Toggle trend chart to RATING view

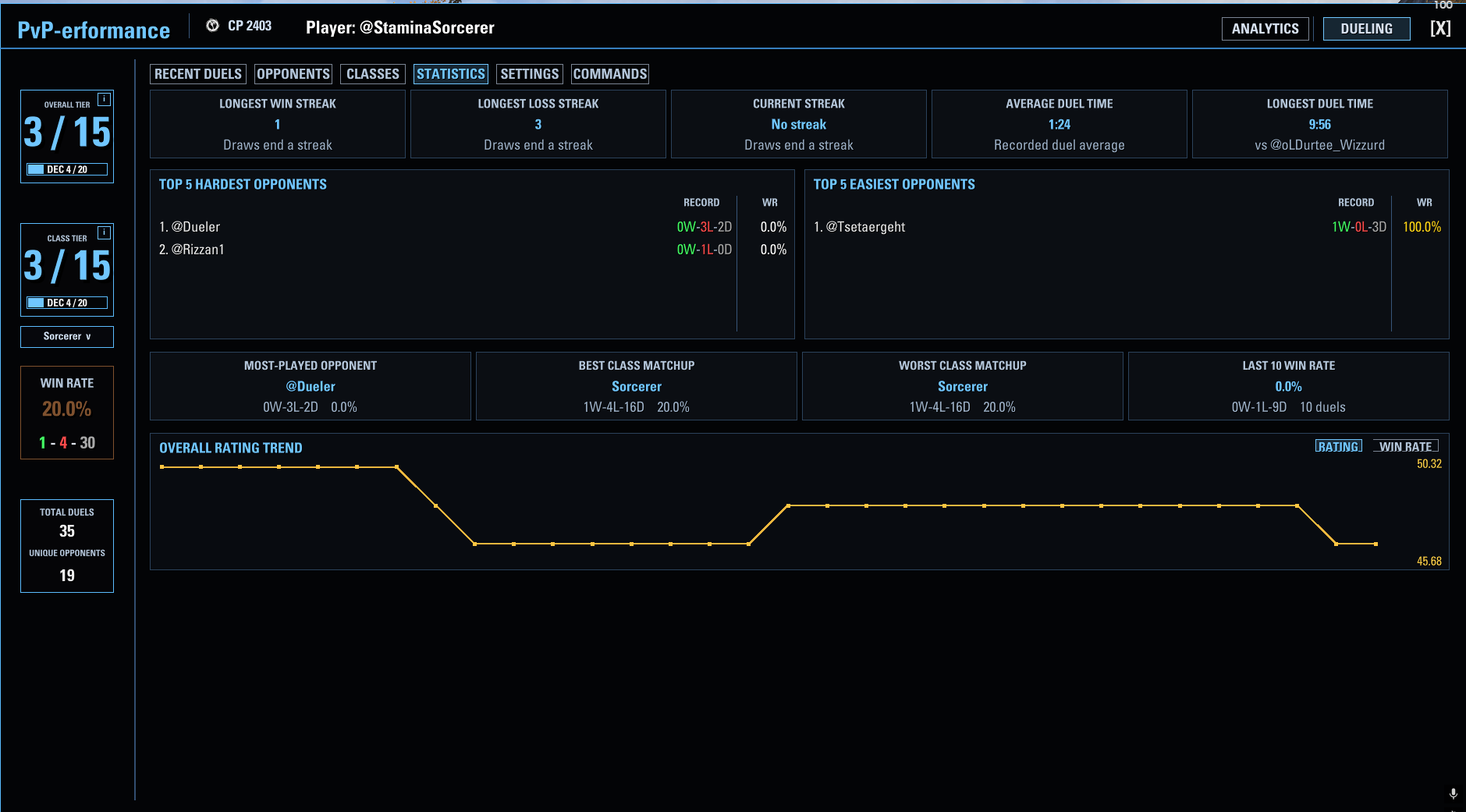click(x=1338, y=446)
